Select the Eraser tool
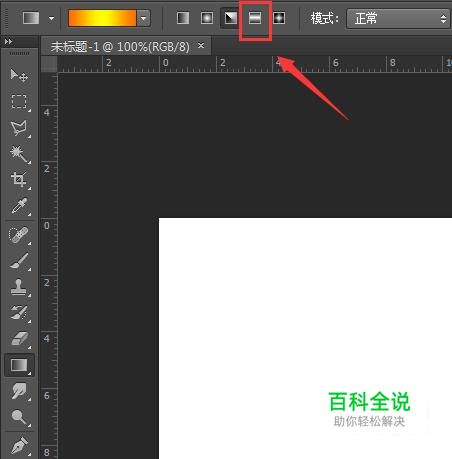Screen dimensions: 452x459 point(19,339)
